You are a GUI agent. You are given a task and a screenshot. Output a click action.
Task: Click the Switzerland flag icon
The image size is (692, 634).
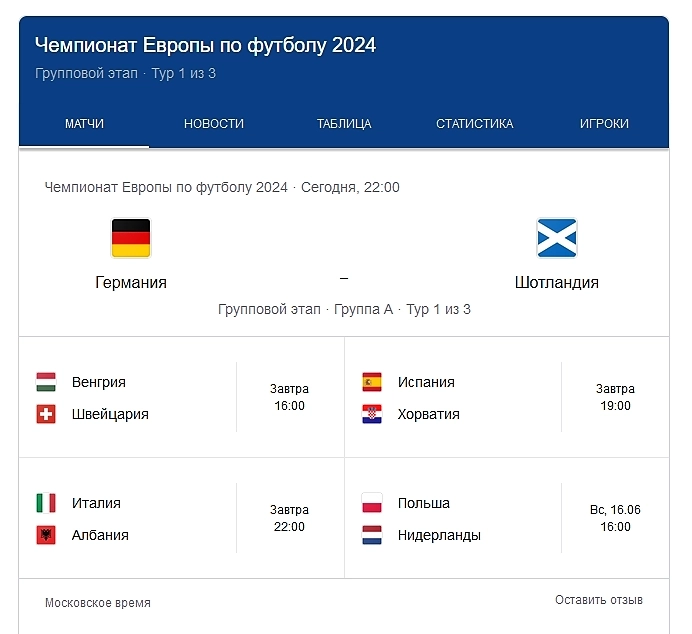pos(46,414)
